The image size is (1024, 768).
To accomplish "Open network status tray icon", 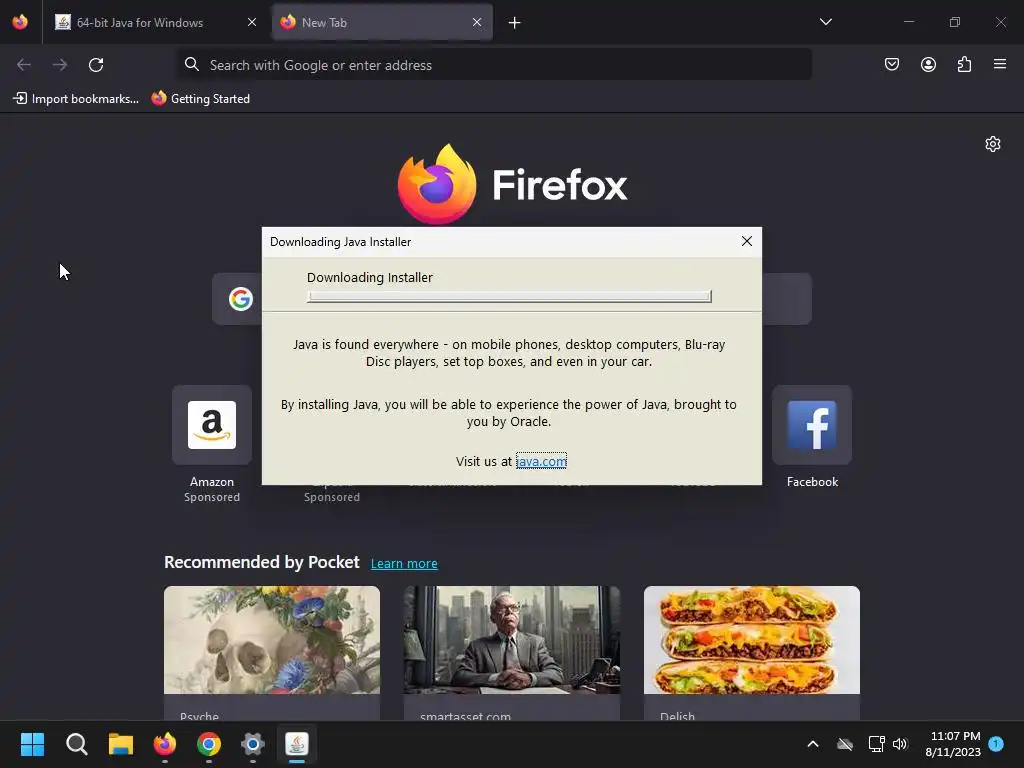I will click(x=876, y=744).
